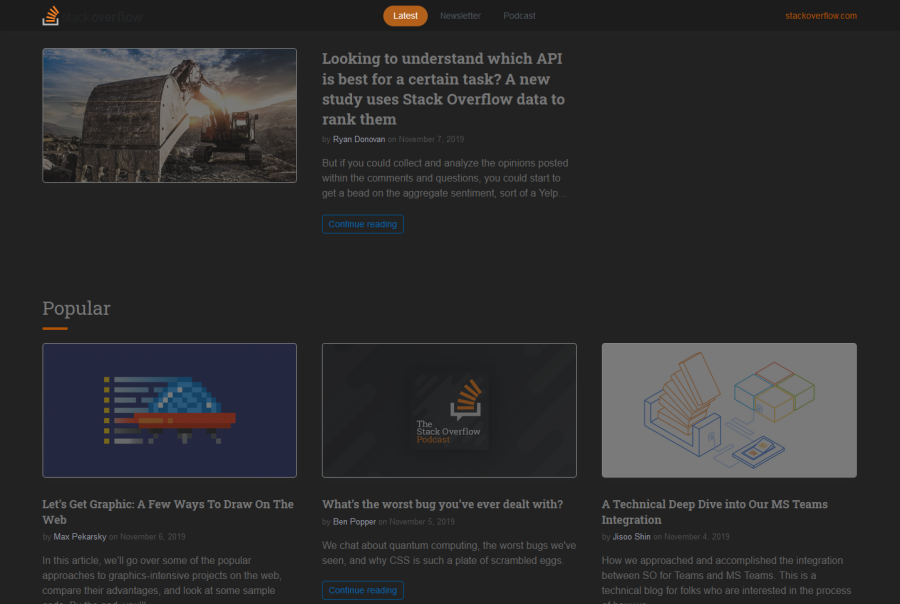Select the Latest tab

coord(405,16)
